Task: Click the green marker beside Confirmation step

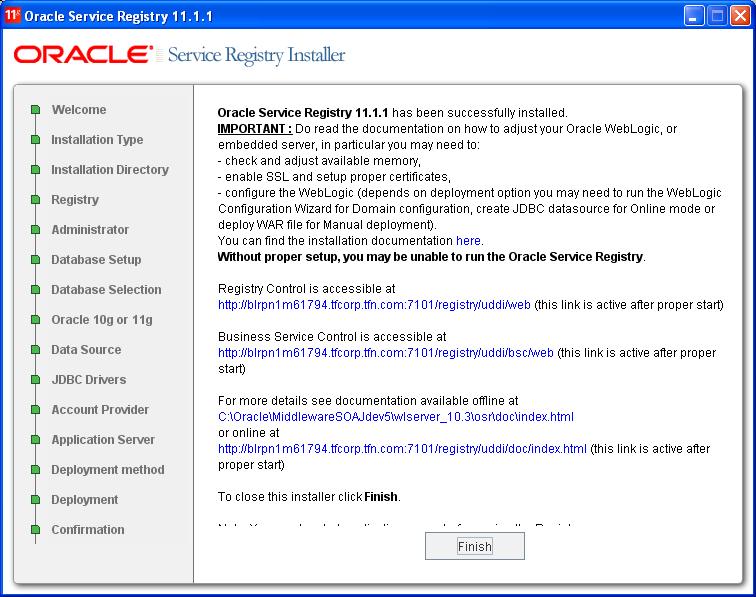Action: 35,529
